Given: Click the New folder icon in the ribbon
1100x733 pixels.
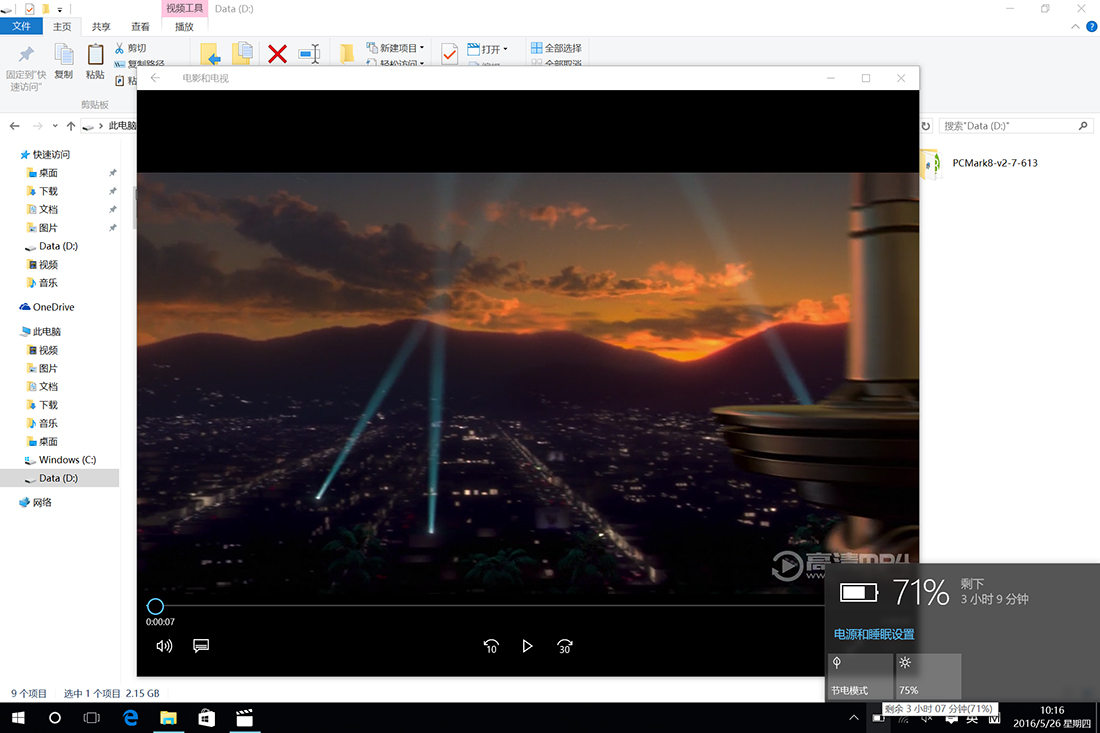Looking at the screenshot, I should tap(347, 54).
